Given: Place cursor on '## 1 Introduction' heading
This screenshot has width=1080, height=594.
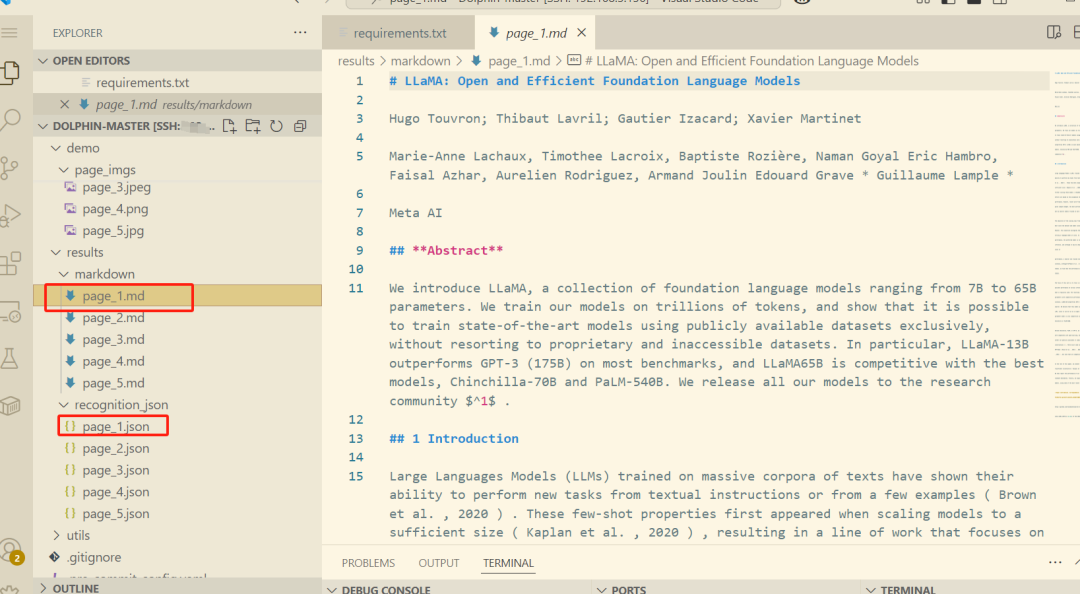Looking at the screenshot, I should pos(454,439).
